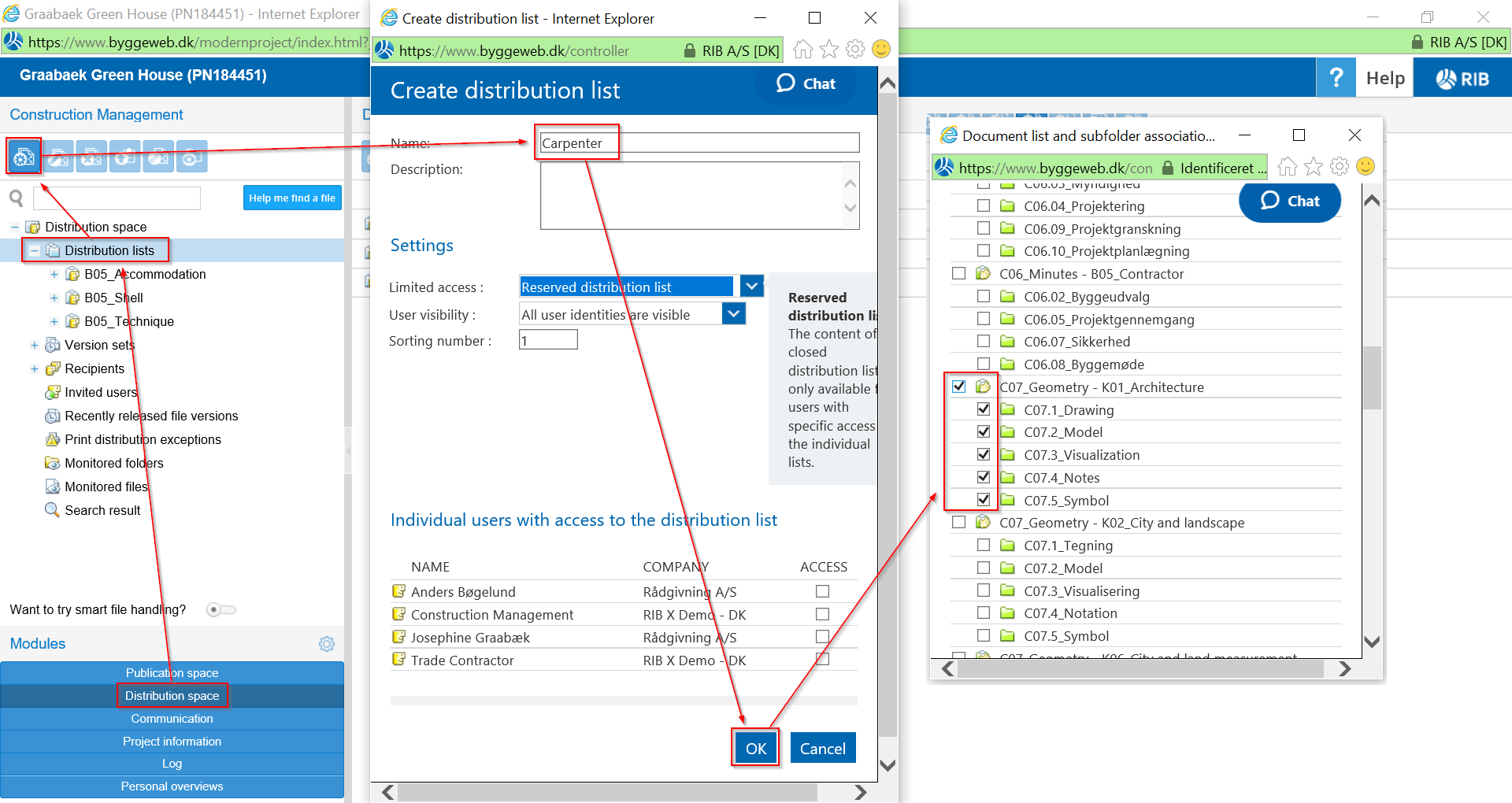Click the magnifying glass search icon

coord(16,198)
